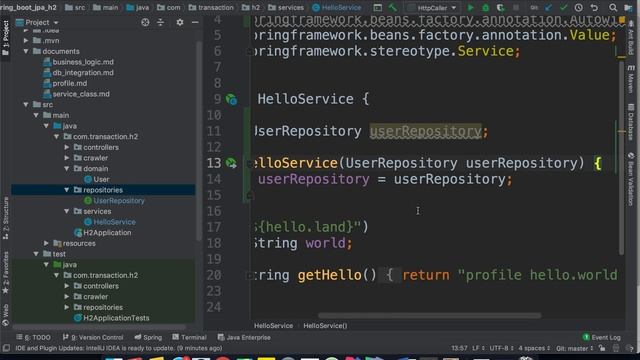
Task: Open the Version Control tab
Action: point(93,338)
